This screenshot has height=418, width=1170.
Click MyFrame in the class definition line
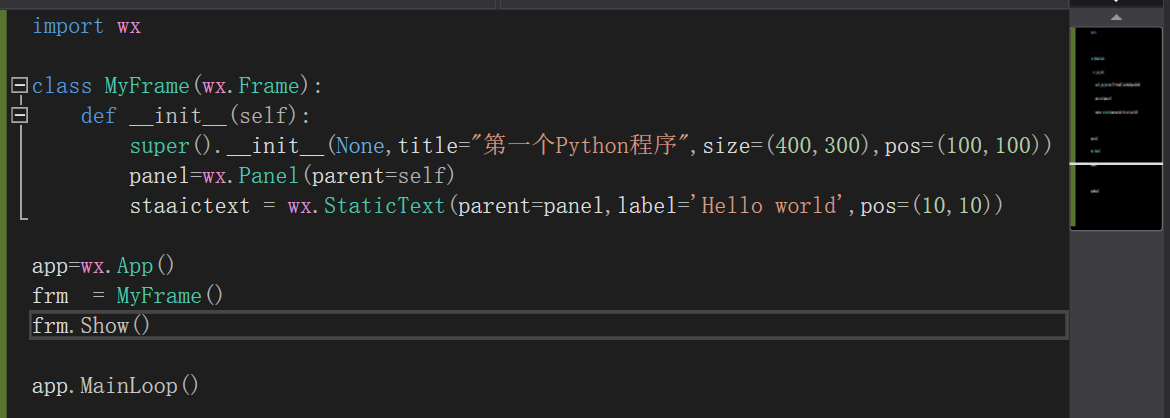click(148, 86)
